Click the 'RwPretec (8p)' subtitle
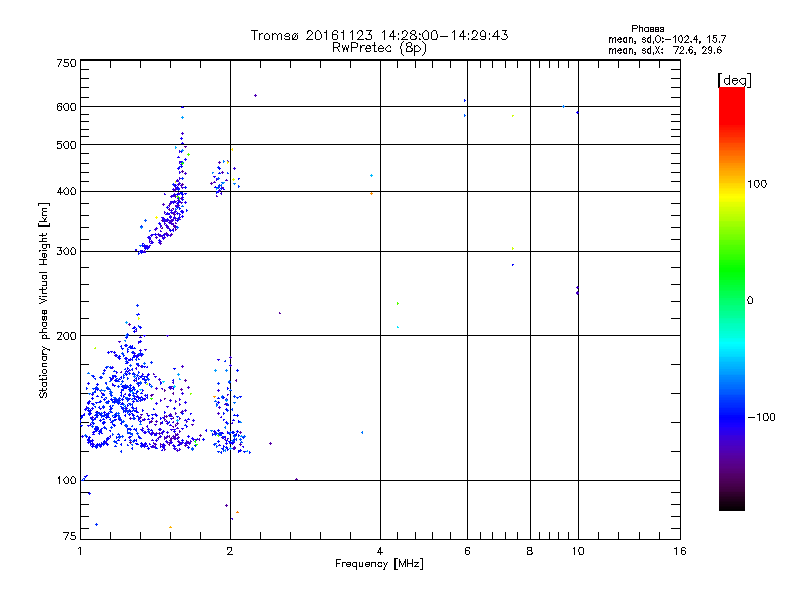The width and height of the screenshot is (800, 600). 379,48
